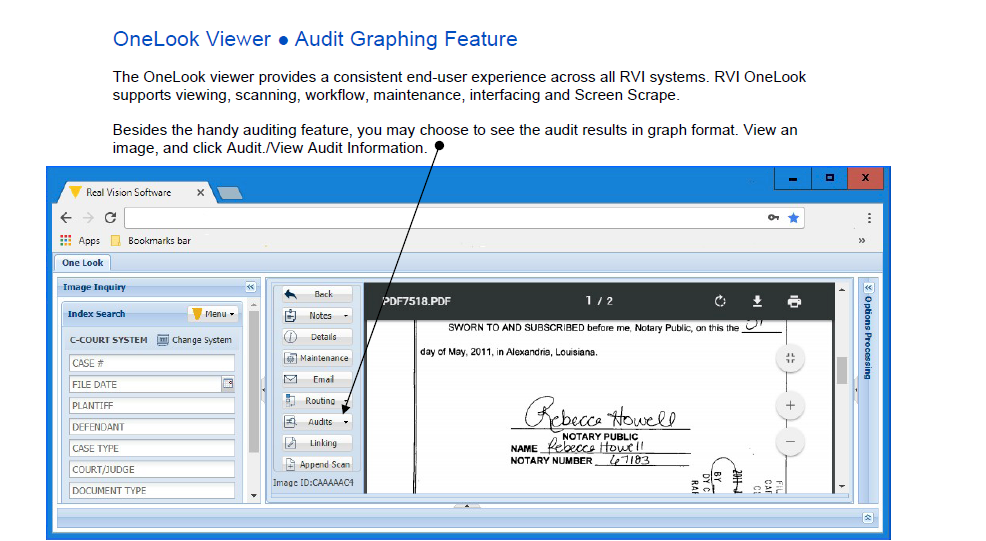This screenshot has height=541, width=986.
Task: Show more bookmarks with the double chevron
Action: (861, 240)
